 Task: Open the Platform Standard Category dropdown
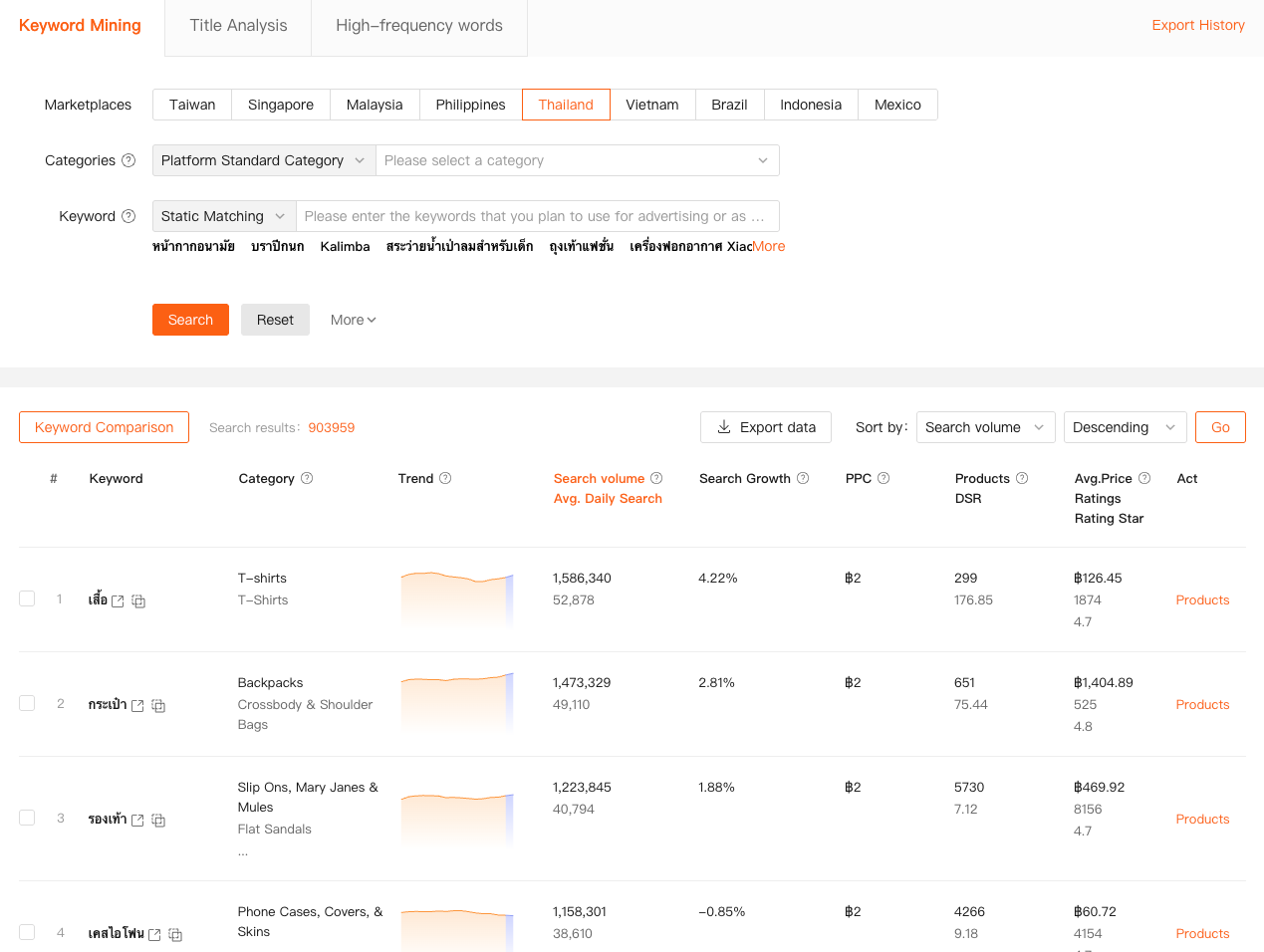[x=264, y=160]
